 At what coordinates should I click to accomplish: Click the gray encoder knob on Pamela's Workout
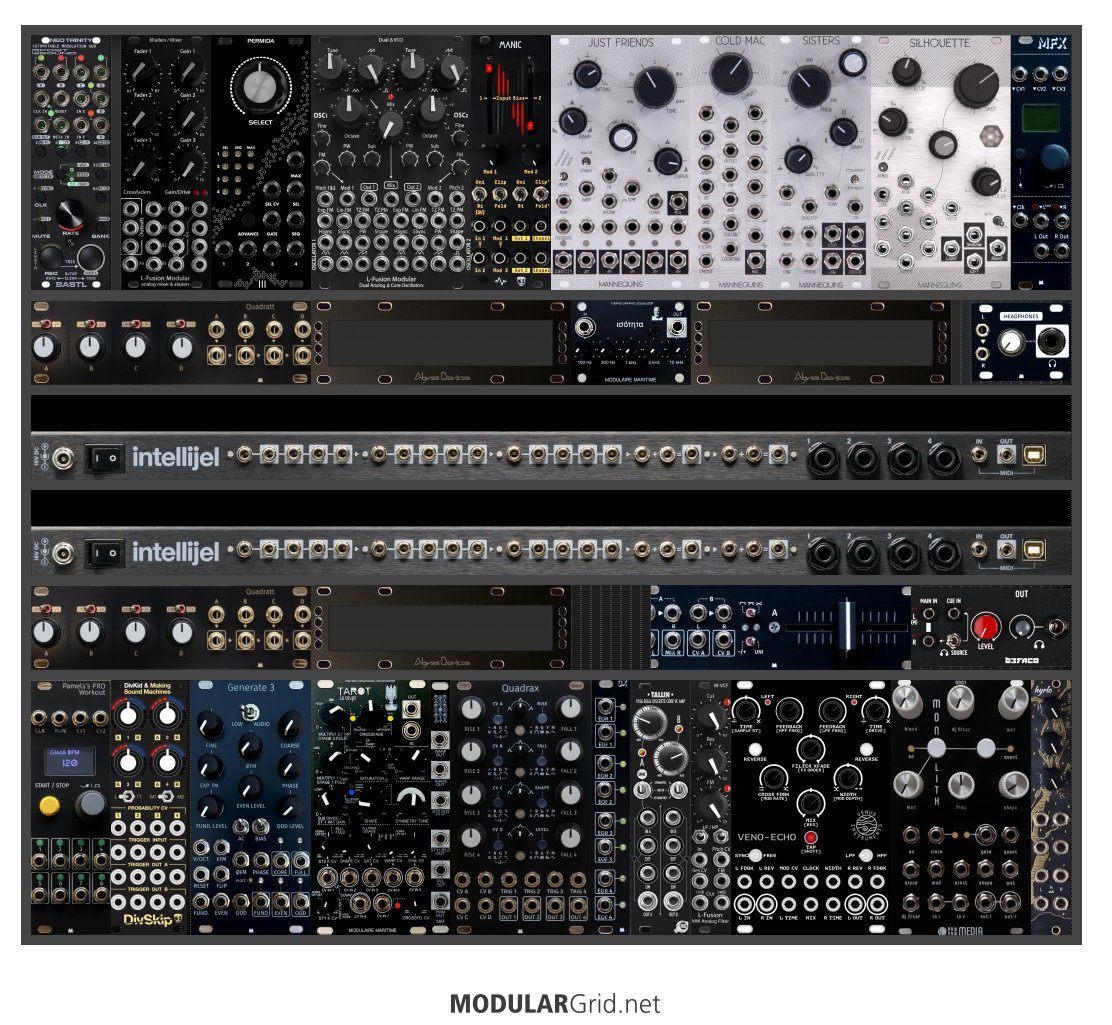(x=91, y=804)
